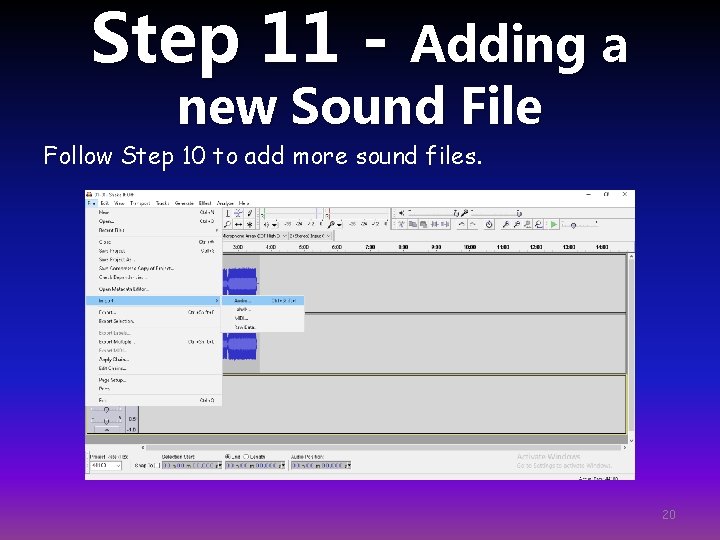Click the microphone icon in mixer toolbar
Image resolution: width=720 pixels, height=540 pixels.
tap(465, 213)
